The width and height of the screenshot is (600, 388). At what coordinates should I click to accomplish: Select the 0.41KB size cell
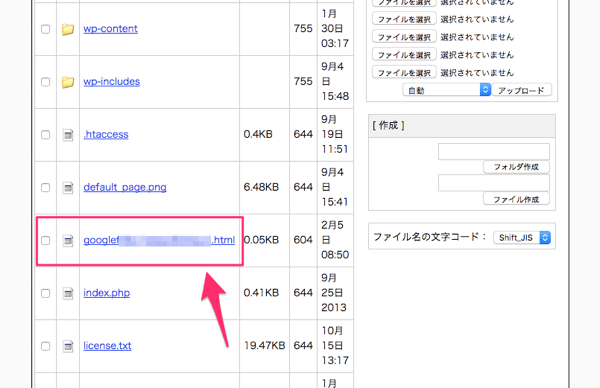261,293
